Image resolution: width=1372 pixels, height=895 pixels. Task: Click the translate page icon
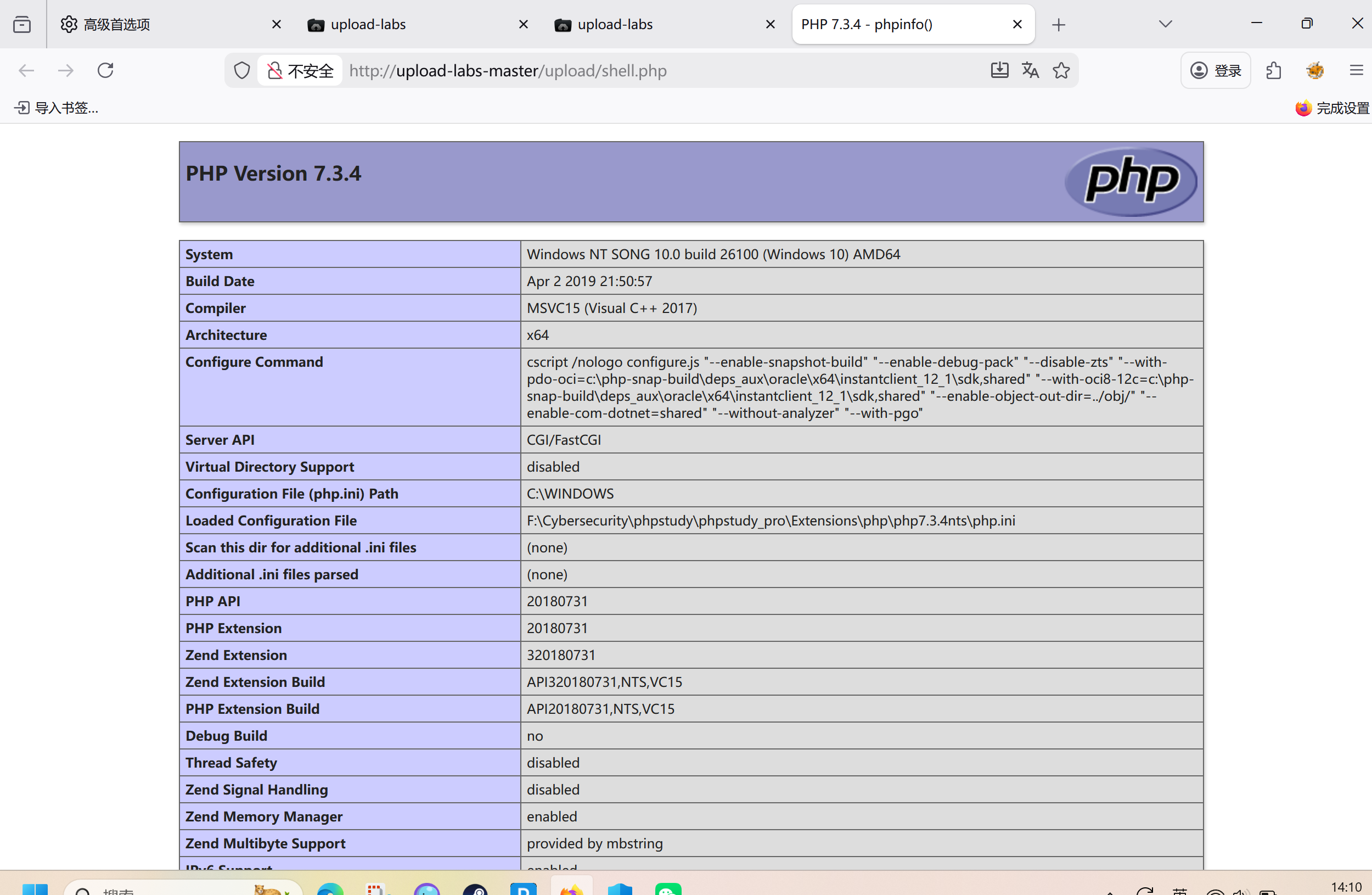(1030, 70)
